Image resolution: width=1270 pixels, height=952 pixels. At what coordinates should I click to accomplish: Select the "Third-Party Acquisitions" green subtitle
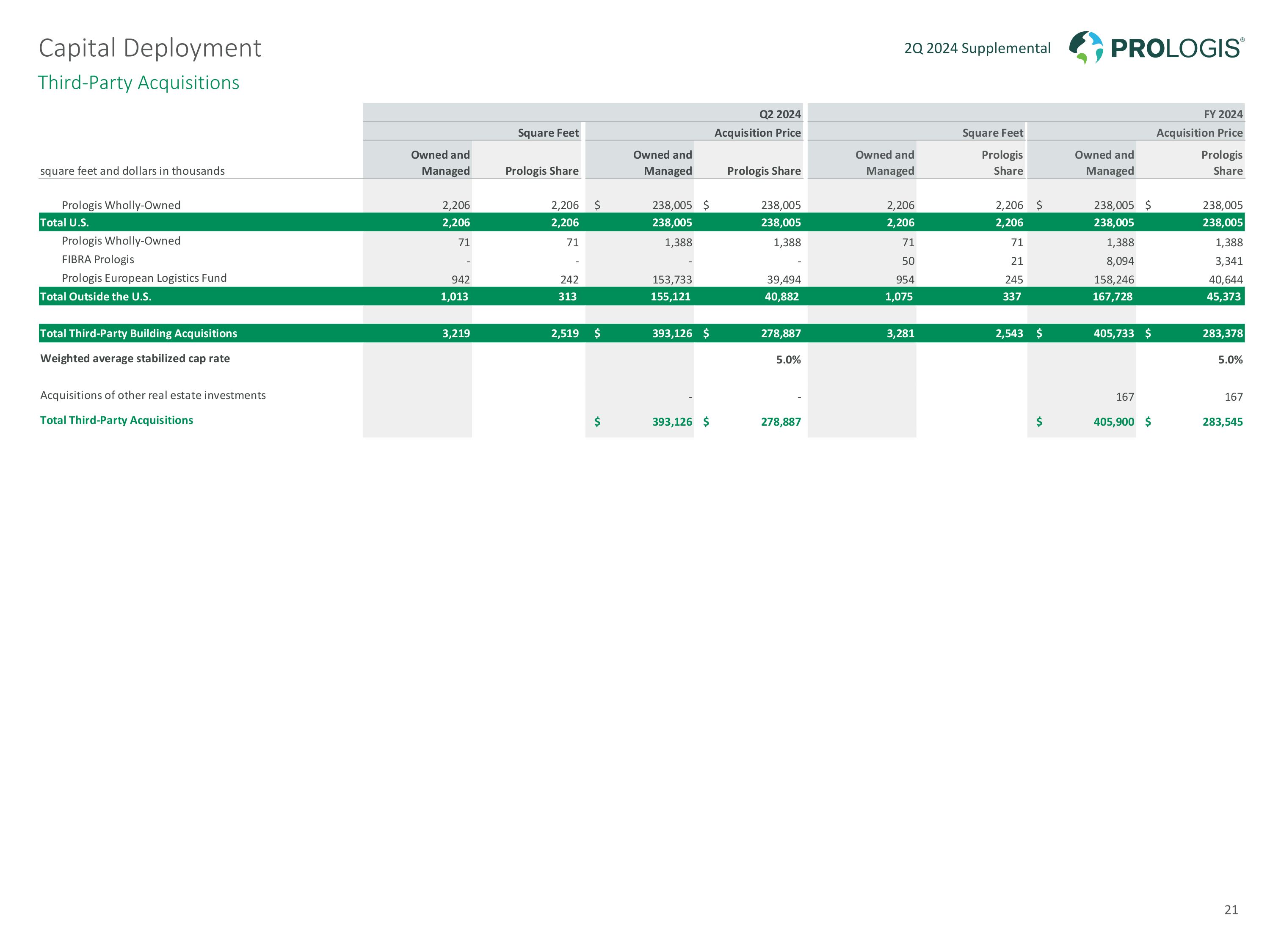pyautogui.click(x=138, y=83)
